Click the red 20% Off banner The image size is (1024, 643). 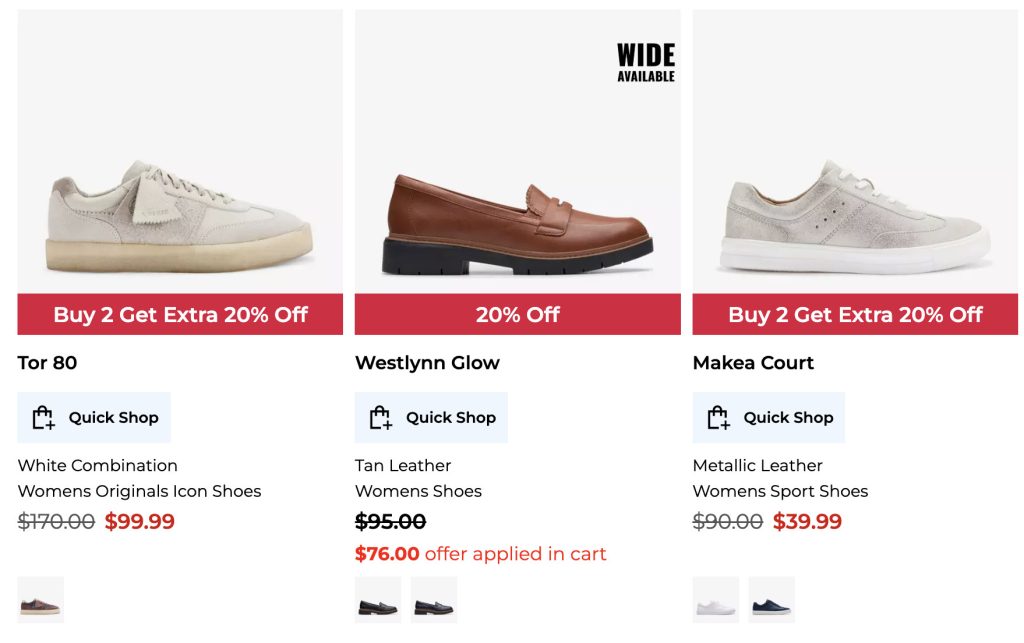click(x=517, y=315)
